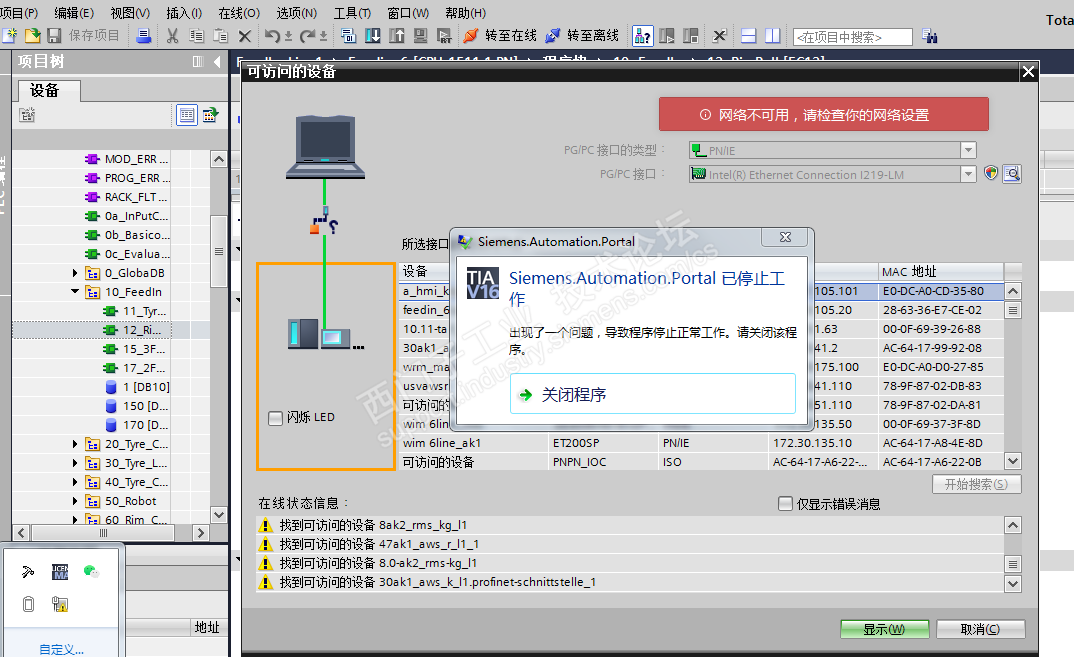
Task: Click 开始搜索(S) button
Action: click(x=976, y=484)
